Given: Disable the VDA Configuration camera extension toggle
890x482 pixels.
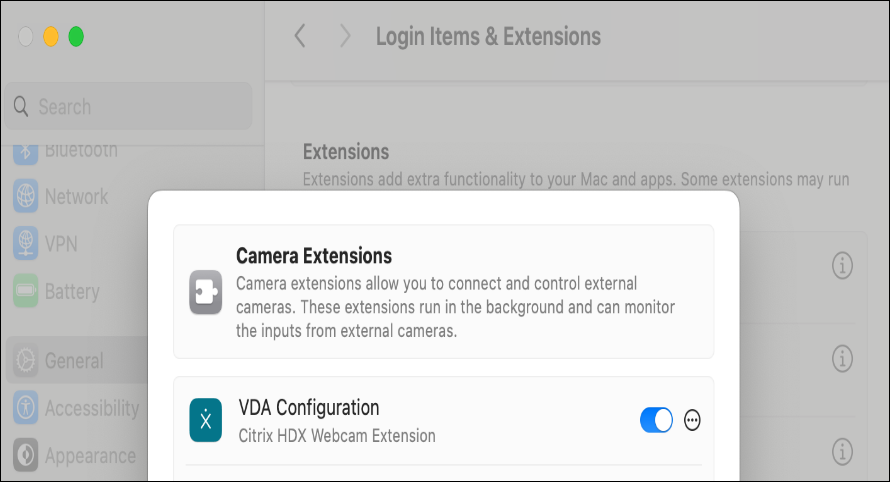Looking at the screenshot, I should tap(657, 420).
